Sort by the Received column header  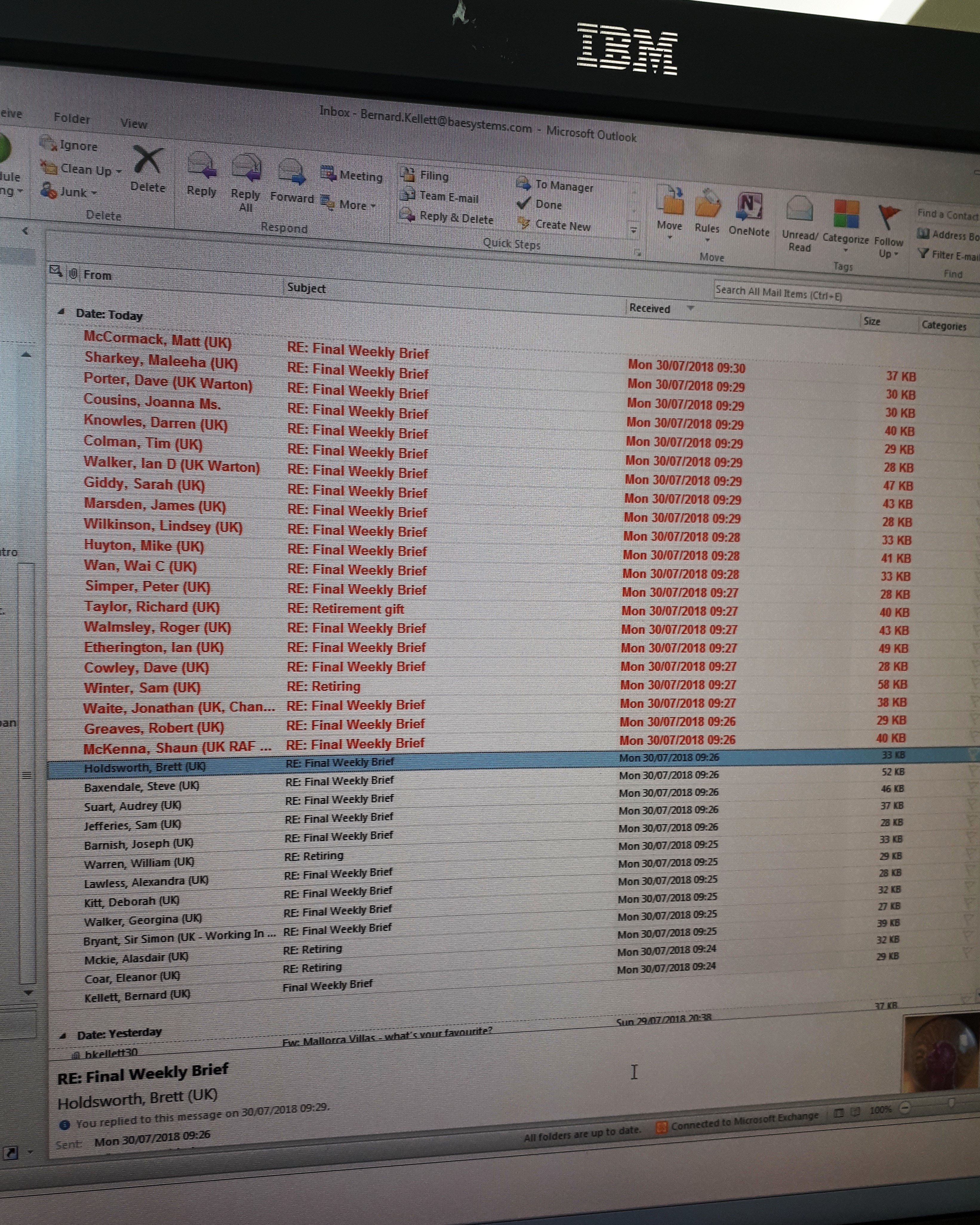tap(649, 308)
